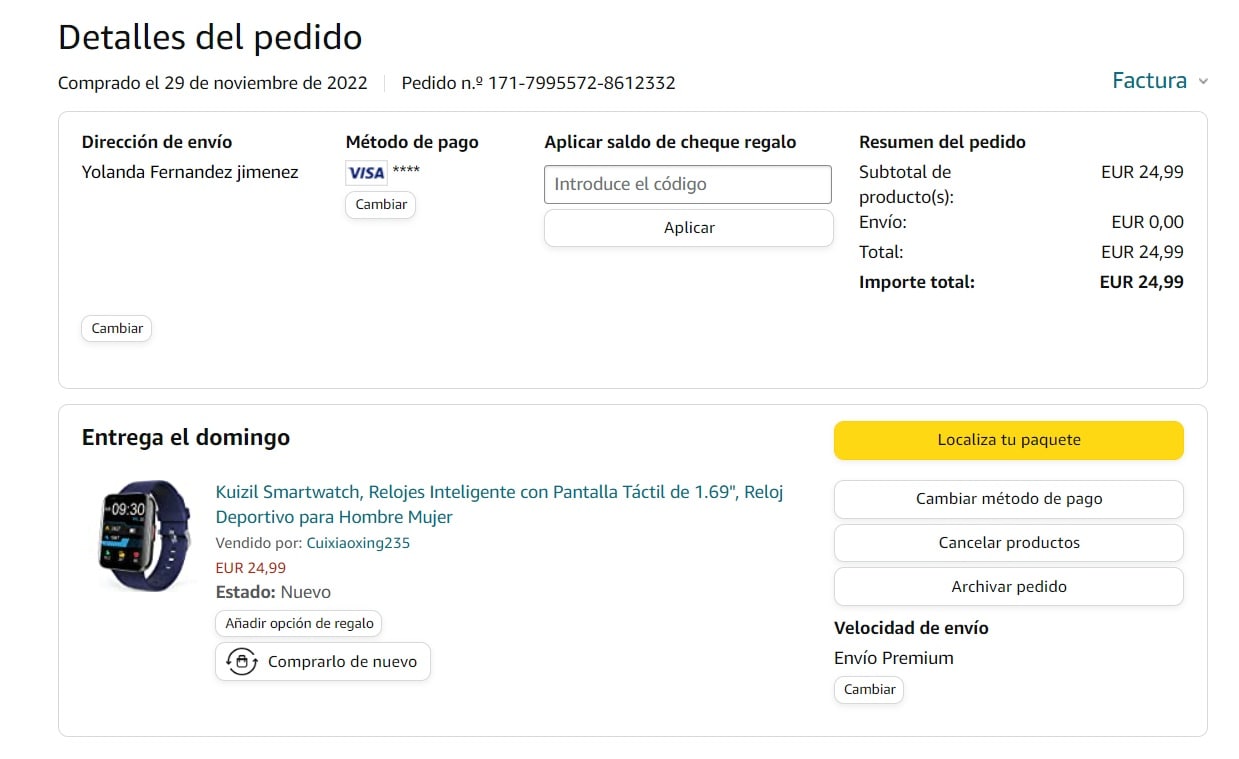Change the payment method below the Visa card

click(380, 205)
